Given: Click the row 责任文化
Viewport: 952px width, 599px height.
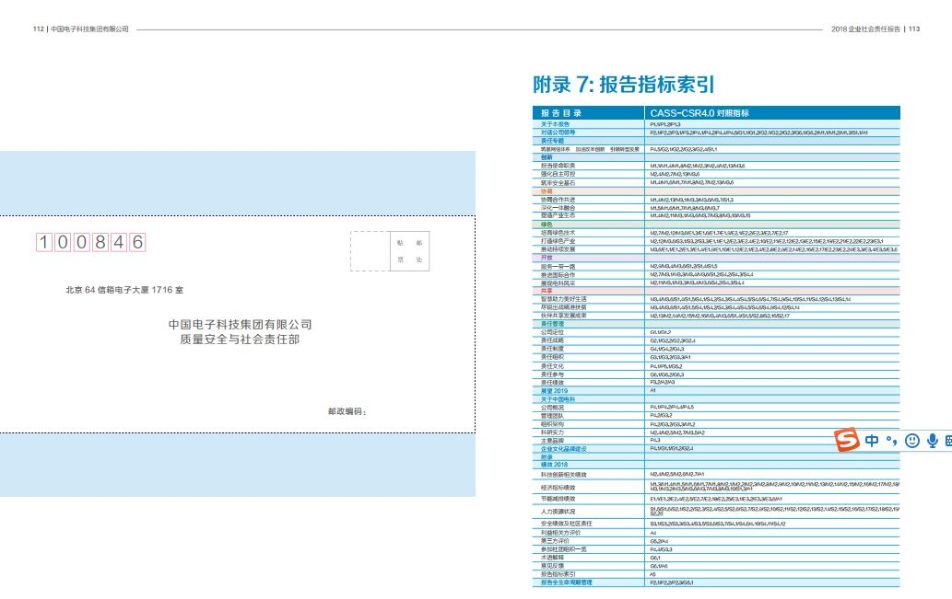Looking at the screenshot, I should click(x=716, y=367).
